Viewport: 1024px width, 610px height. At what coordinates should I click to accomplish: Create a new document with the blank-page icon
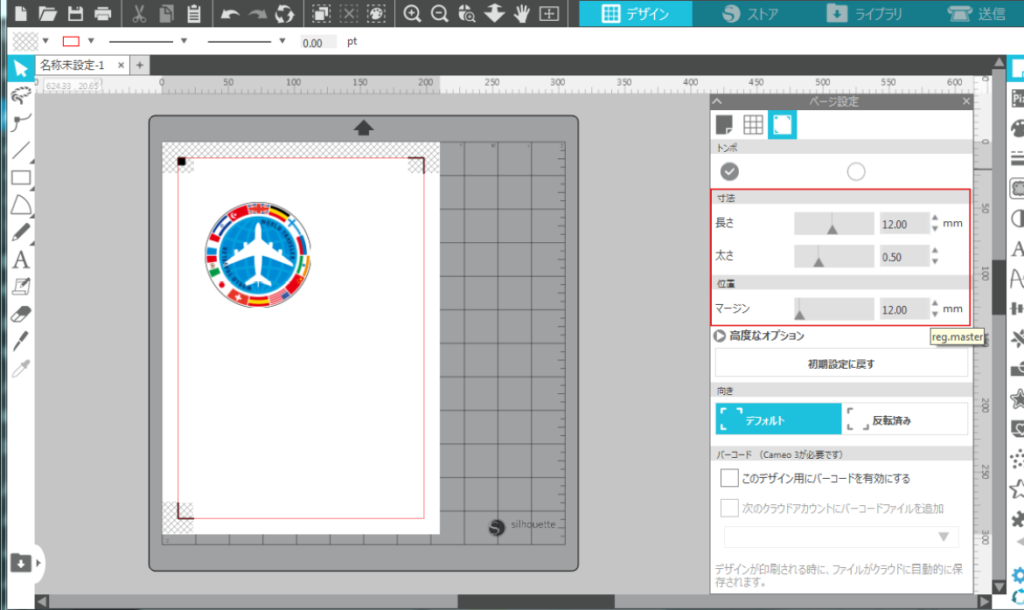coord(20,13)
